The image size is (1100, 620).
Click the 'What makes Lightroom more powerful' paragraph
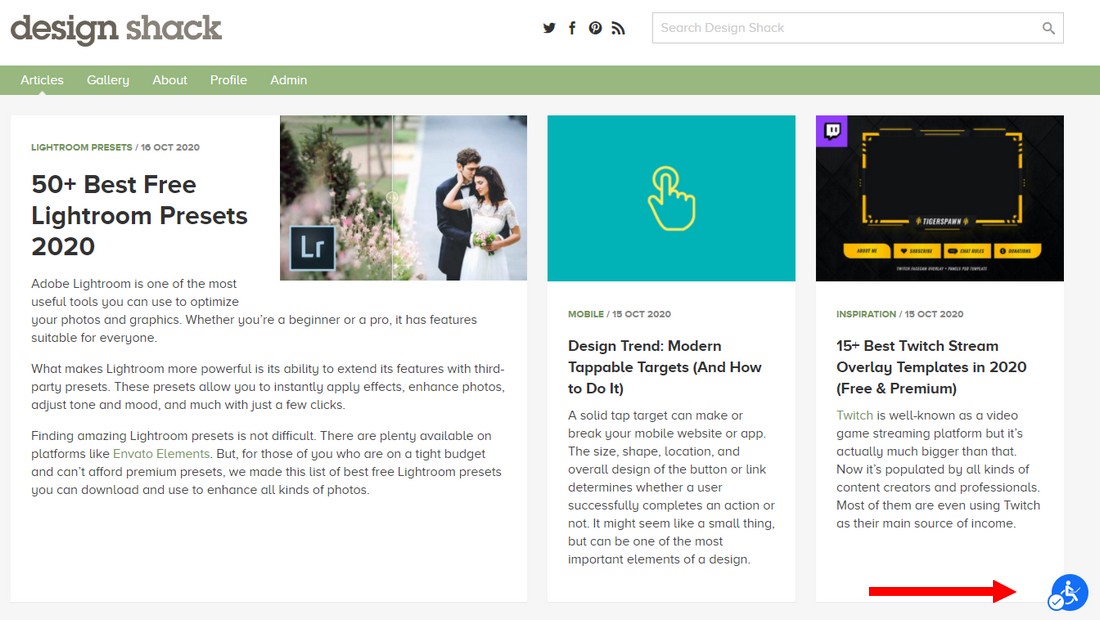tap(268, 386)
